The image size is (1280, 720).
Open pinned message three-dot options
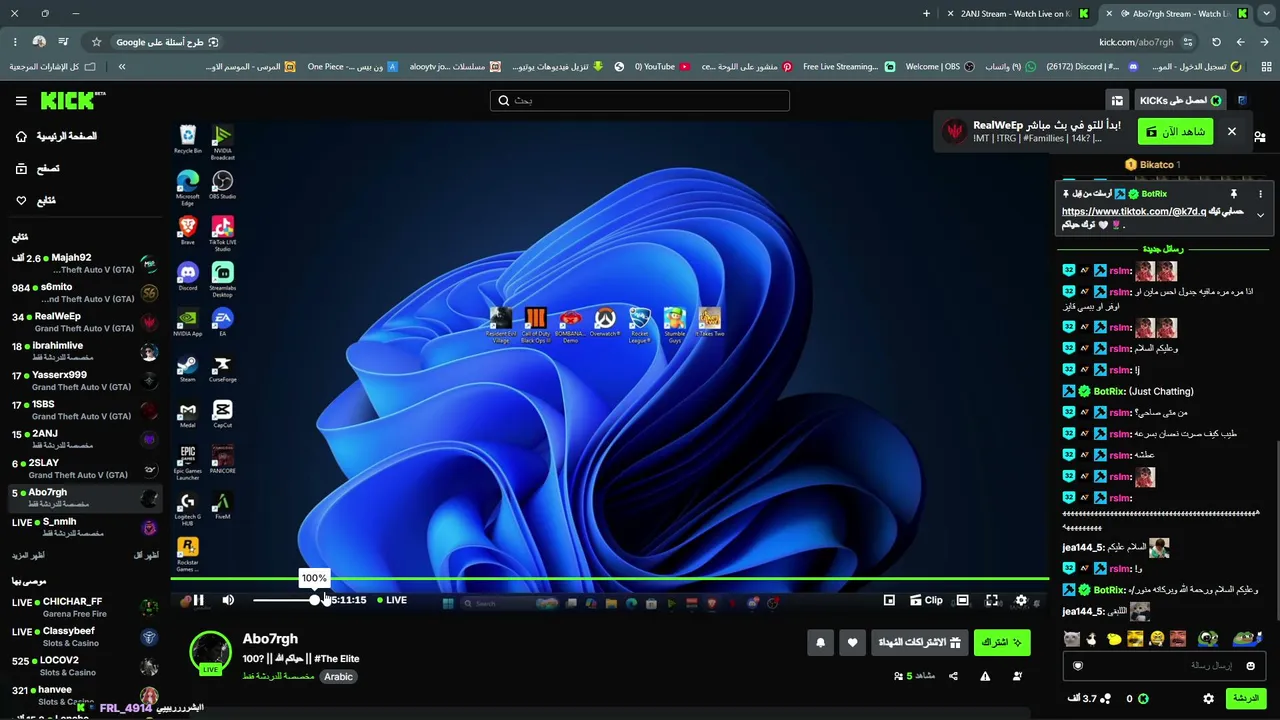tap(1260, 194)
